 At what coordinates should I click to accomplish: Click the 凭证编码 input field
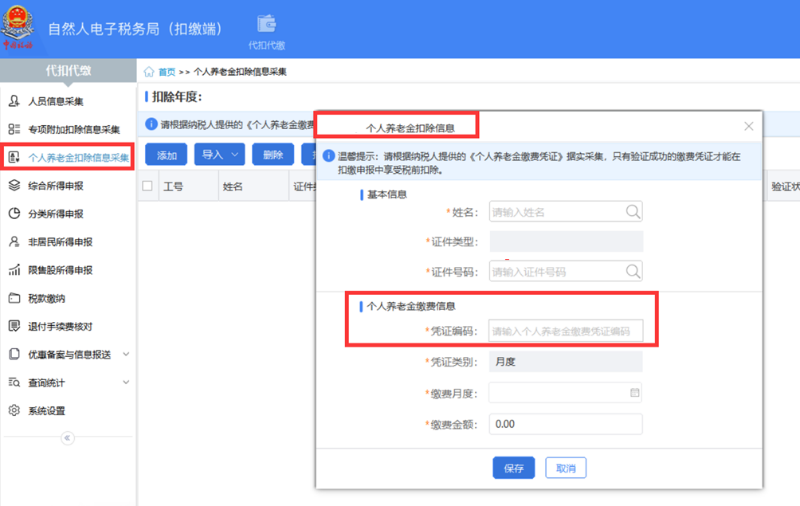click(x=565, y=332)
